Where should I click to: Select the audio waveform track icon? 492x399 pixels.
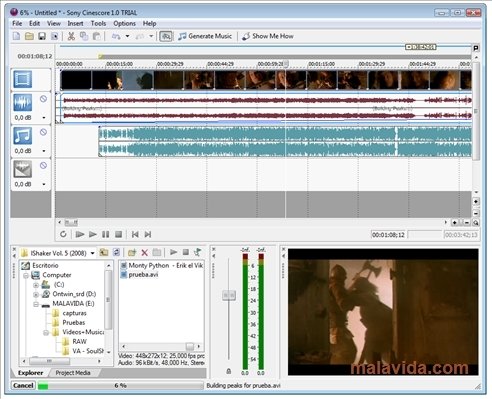[x=23, y=102]
